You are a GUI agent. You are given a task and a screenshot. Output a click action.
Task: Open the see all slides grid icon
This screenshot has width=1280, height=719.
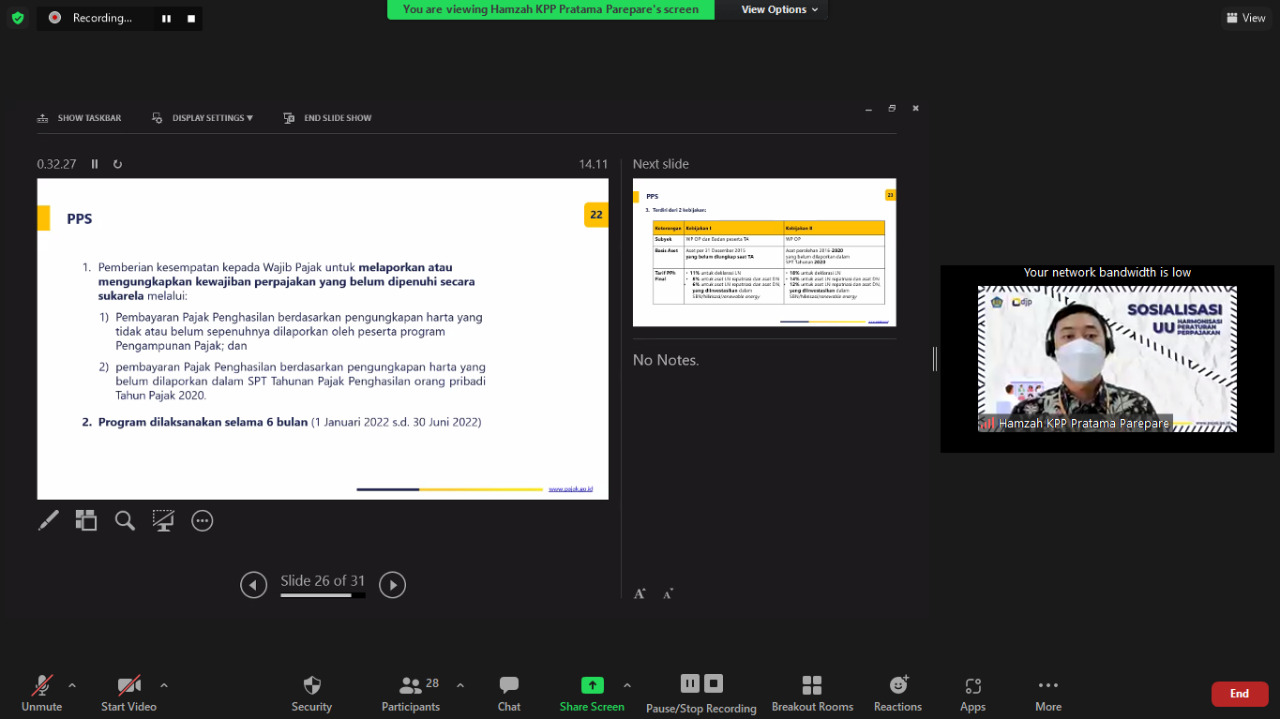[86, 521]
